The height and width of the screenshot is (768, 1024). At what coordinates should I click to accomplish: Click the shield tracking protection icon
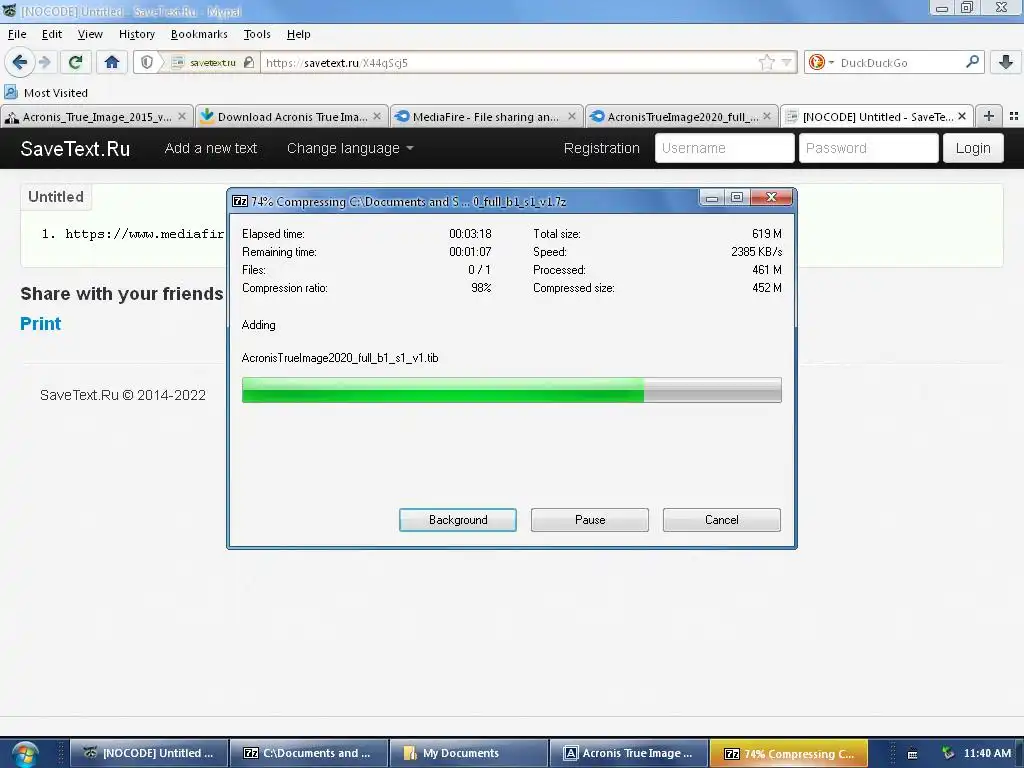[x=147, y=62]
